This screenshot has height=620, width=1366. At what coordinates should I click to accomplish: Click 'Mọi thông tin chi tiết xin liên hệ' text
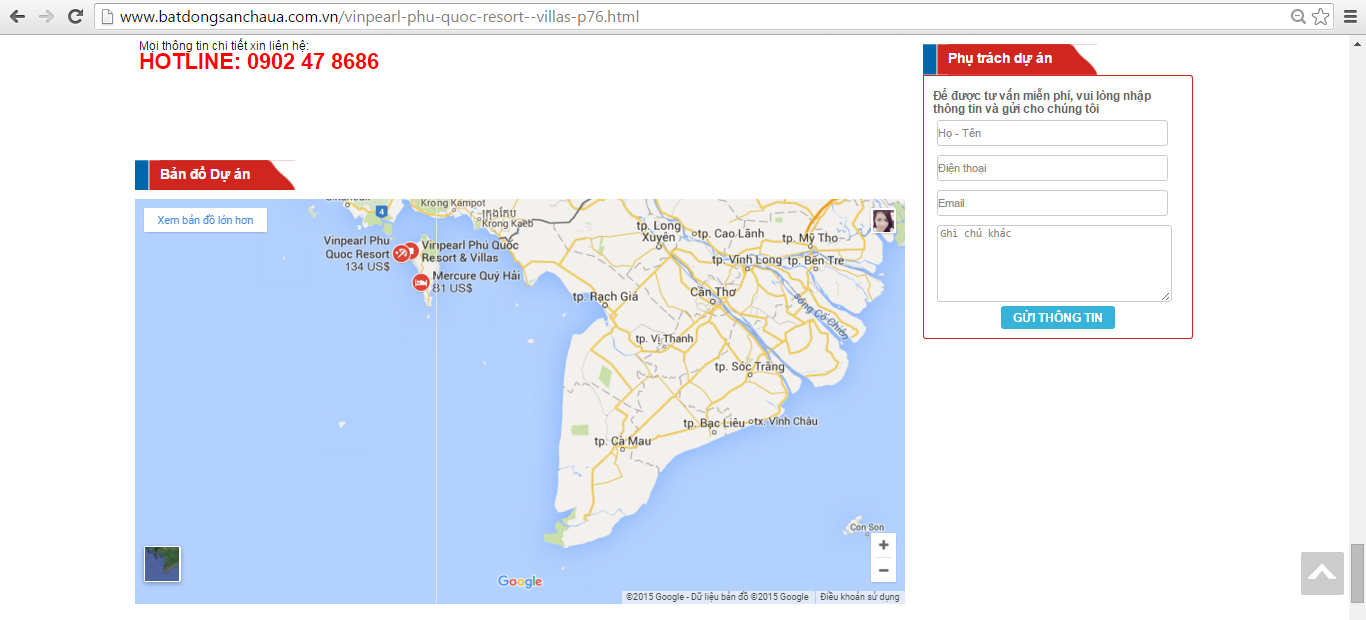click(224, 45)
